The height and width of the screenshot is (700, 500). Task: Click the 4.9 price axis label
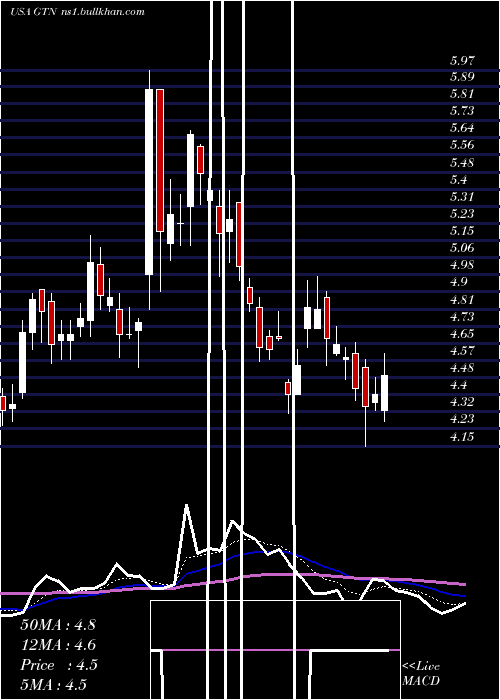pos(458,282)
